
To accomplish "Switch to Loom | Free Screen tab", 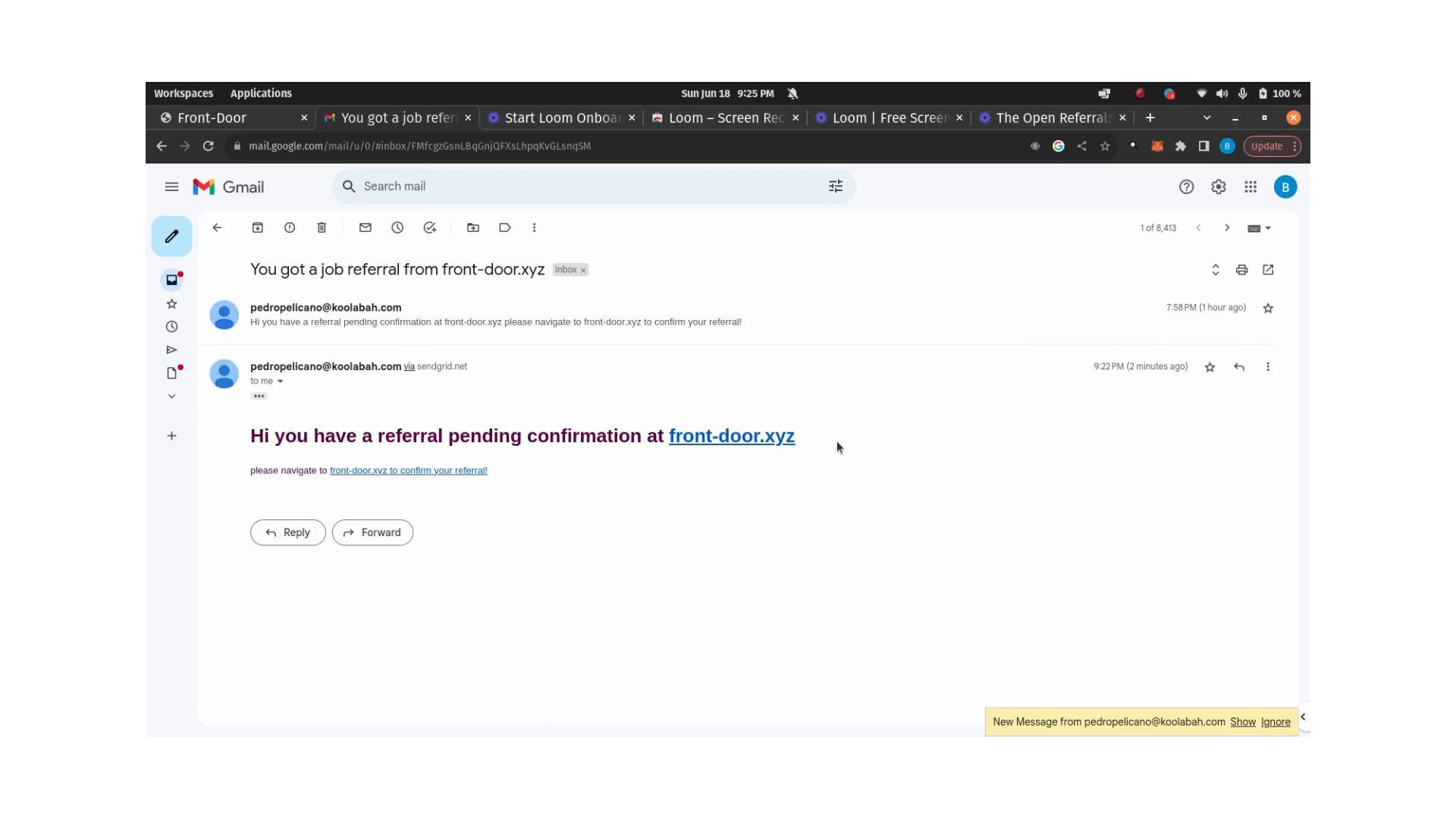I will click(889, 118).
